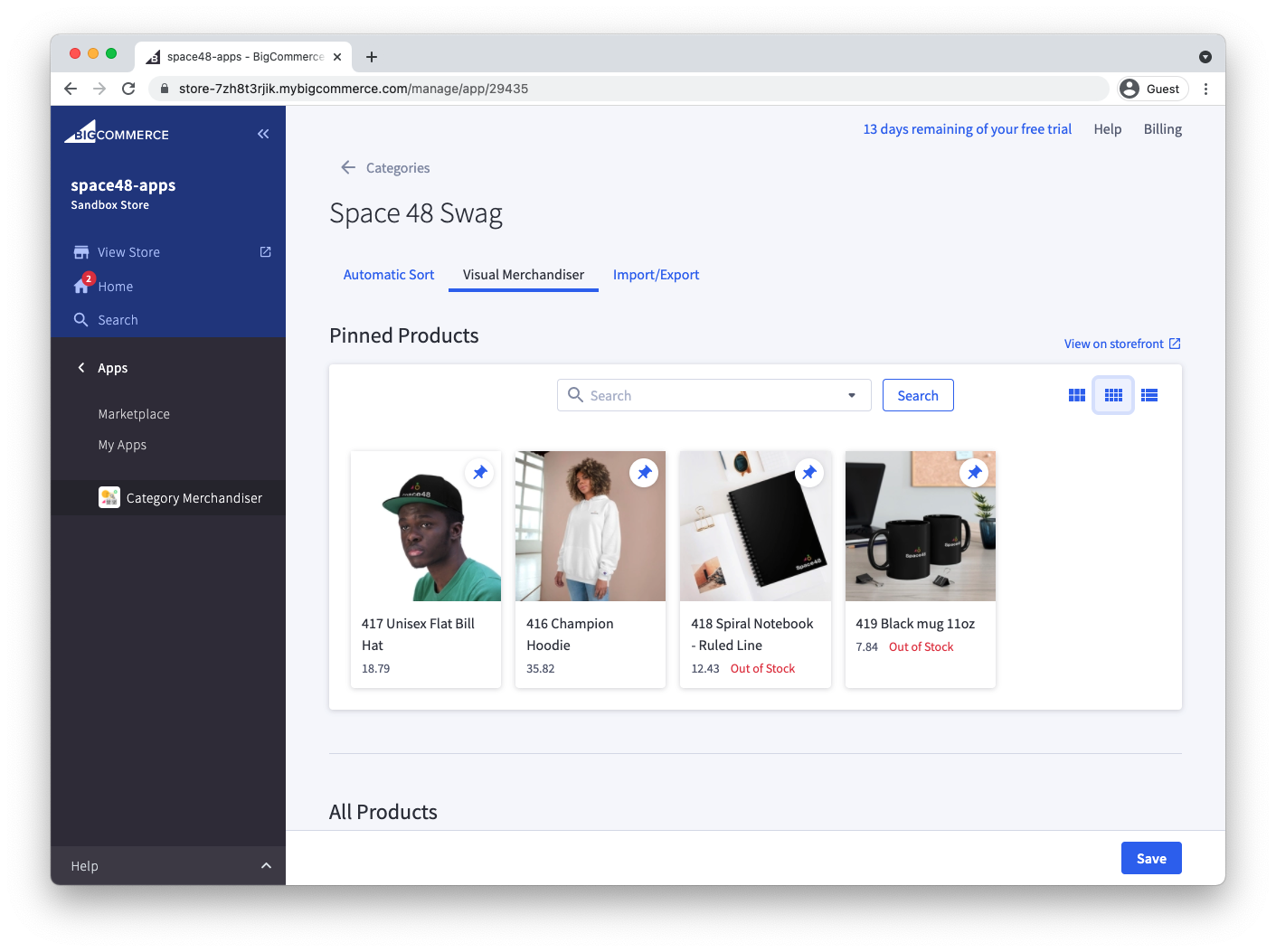
Task: Open Help link in top bar
Action: (x=1108, y=129)
